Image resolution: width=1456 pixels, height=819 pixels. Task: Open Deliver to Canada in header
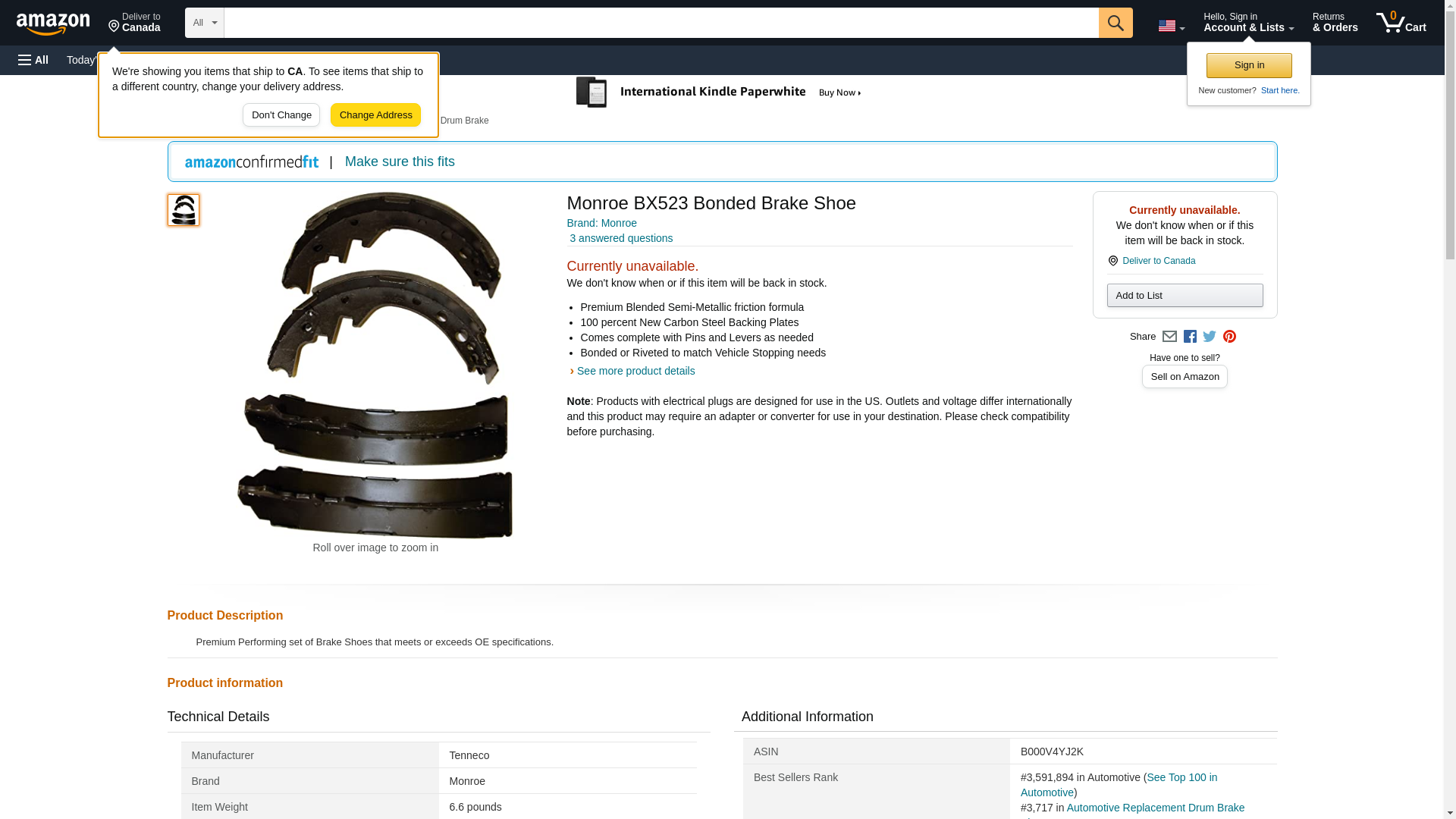tap(134, 23)
